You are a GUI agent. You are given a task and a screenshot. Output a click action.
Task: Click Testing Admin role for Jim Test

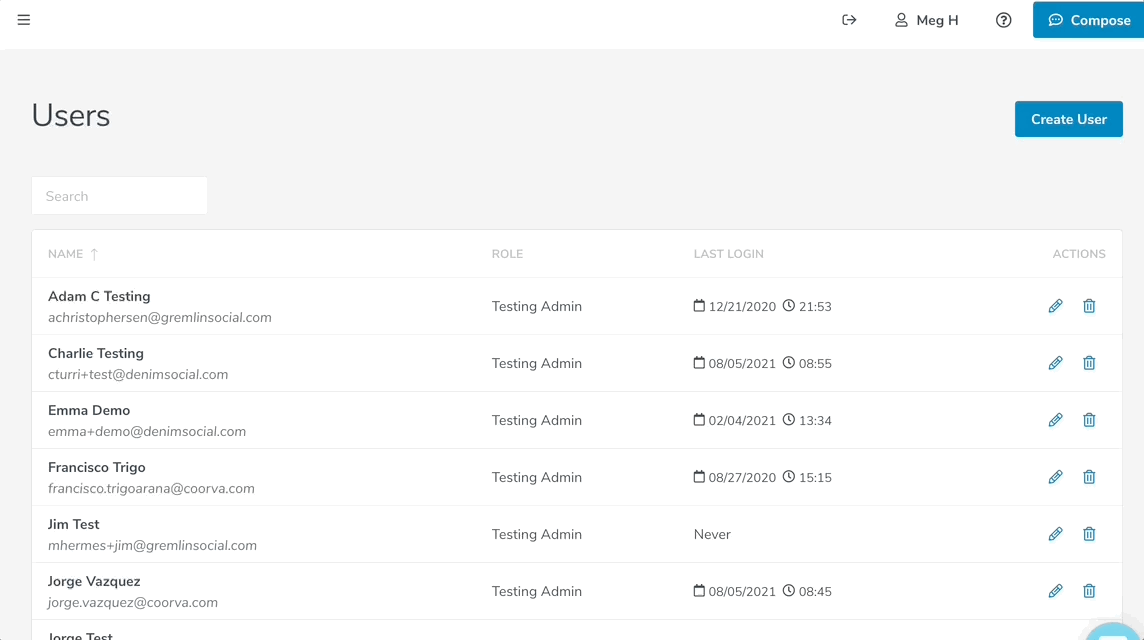tap(536, 534)
